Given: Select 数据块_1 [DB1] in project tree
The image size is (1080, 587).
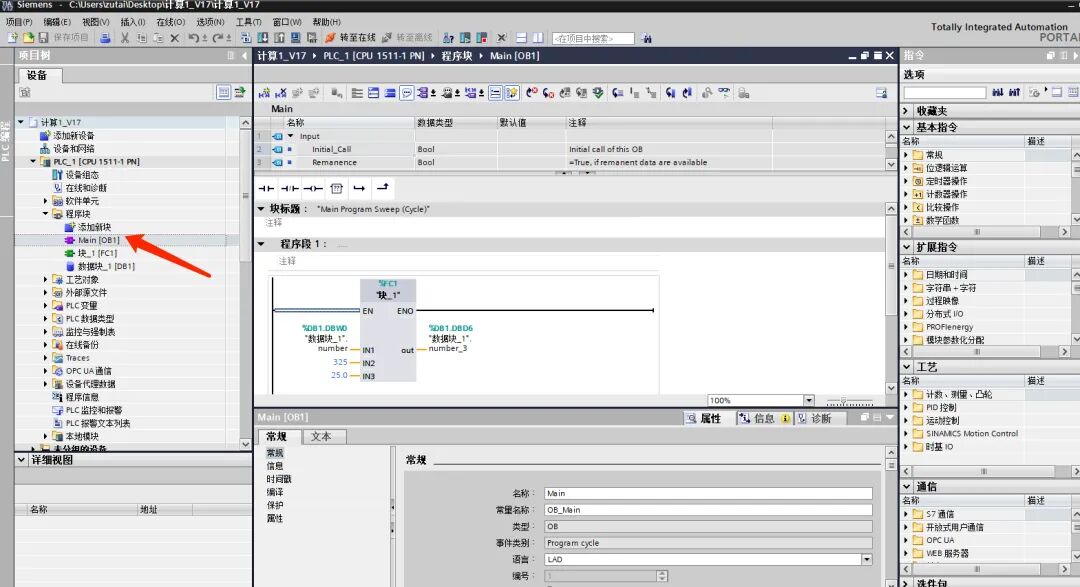Looking at the screenshot, I should [x=106, y=267].
